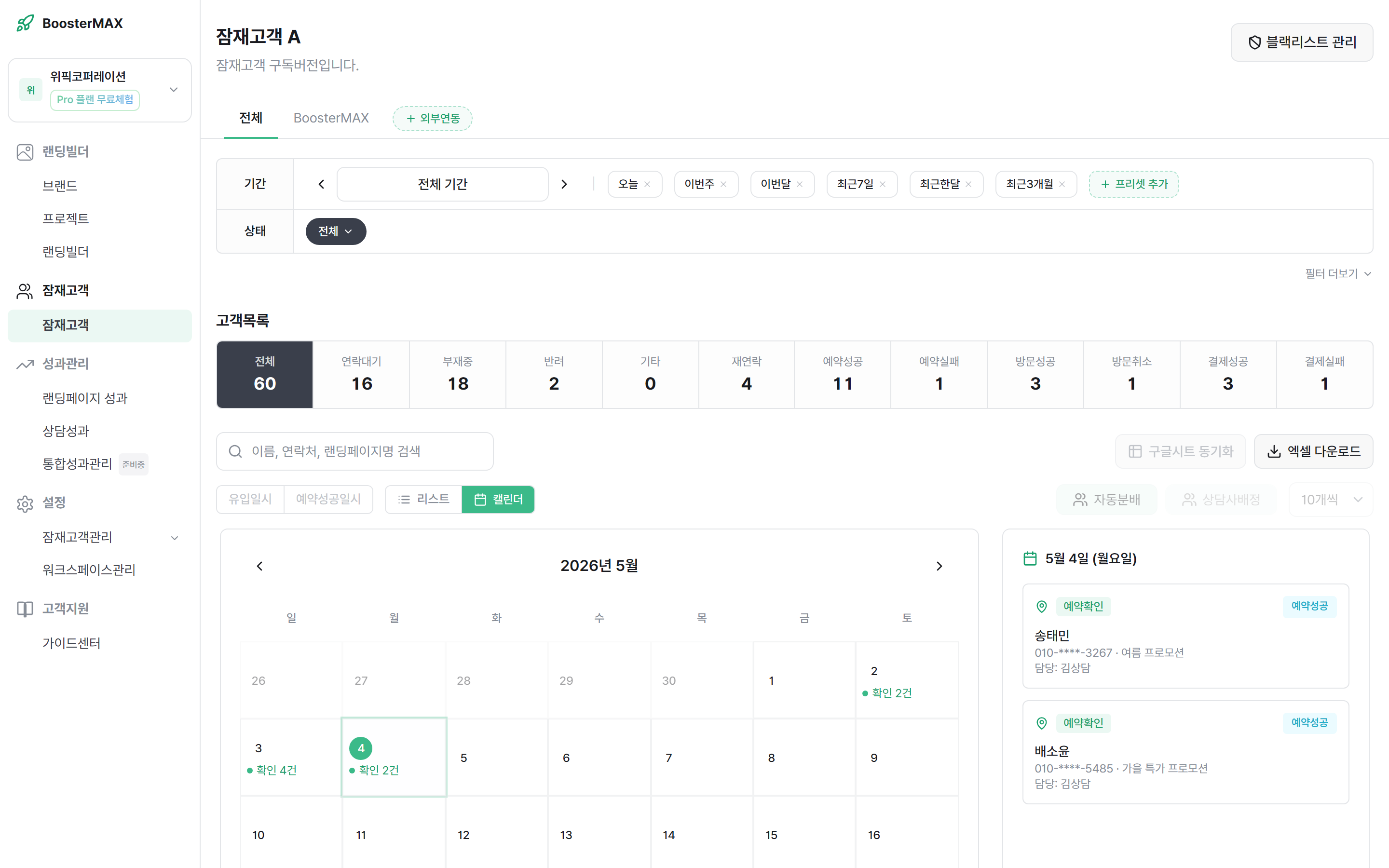Open 송태민 reservation card

pyautogui.click(x=1185, y=636)
